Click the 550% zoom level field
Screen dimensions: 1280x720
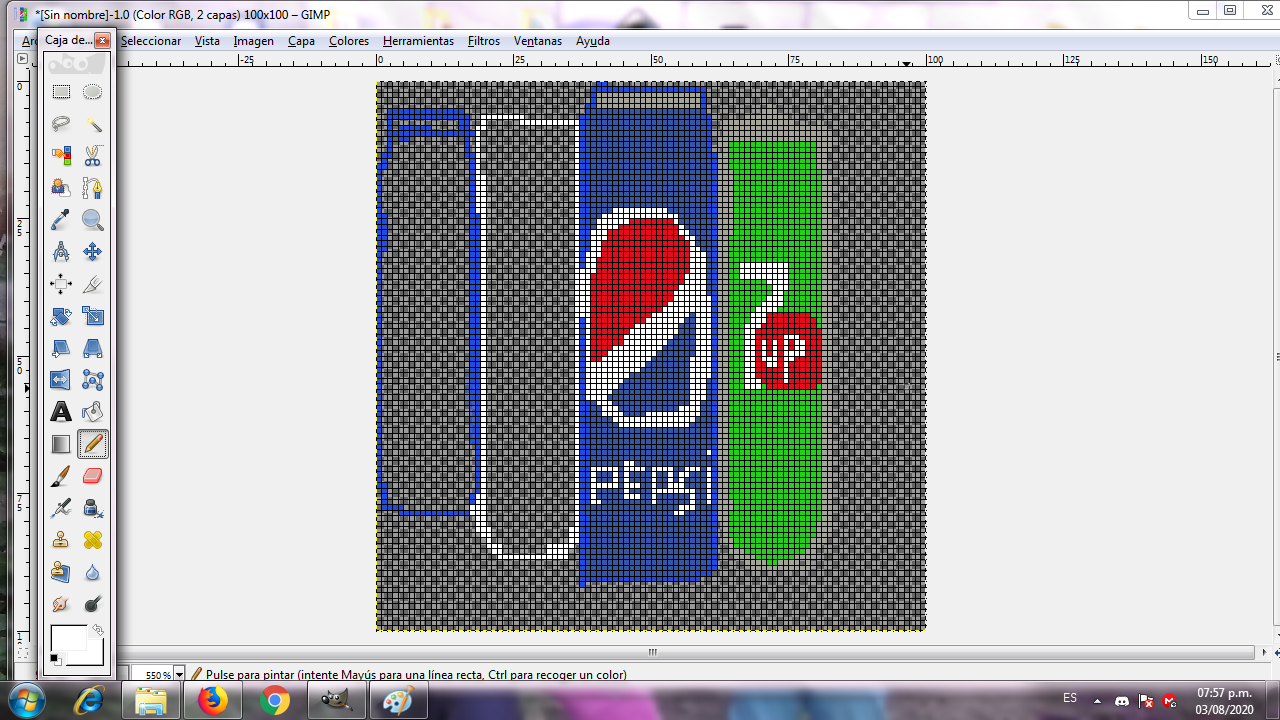click(x=153, y=675)
